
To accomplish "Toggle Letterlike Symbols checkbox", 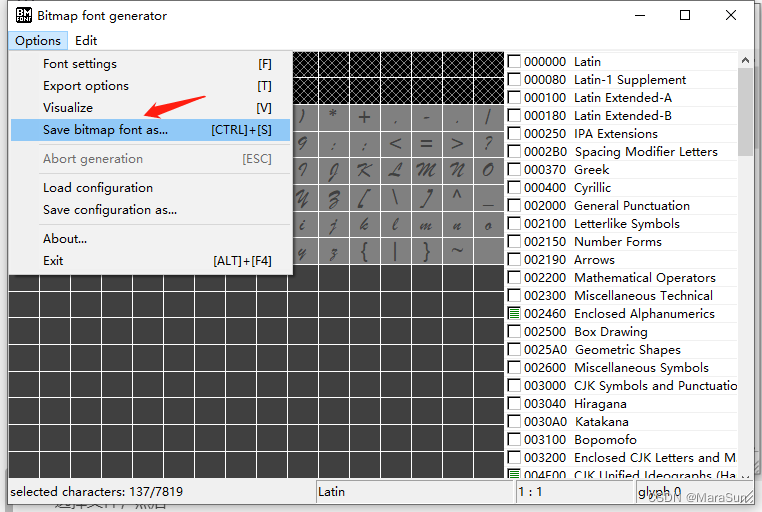I will 514,223.
